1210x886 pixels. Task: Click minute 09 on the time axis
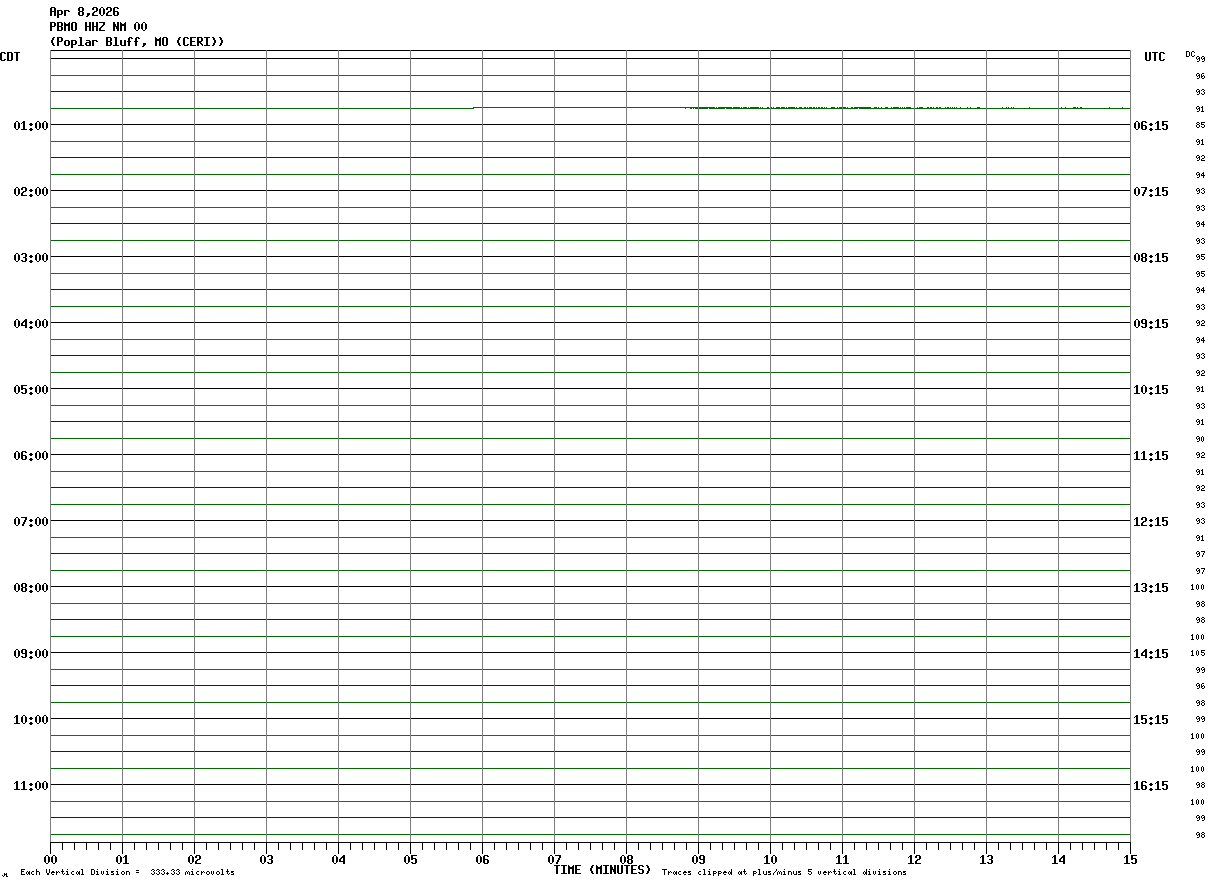(x=699, y=859)
